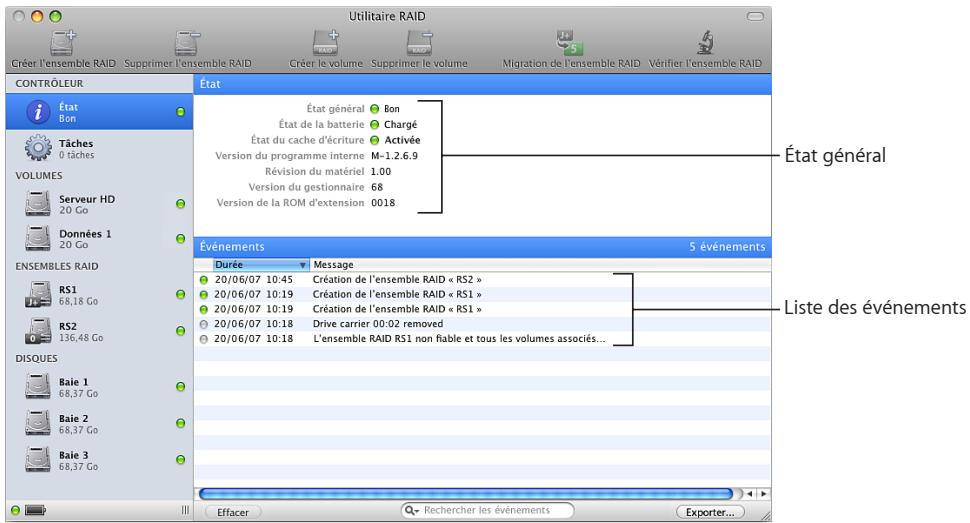Select RS2 RAID set icon
Viewport: 970px width, 523px height.
(x=38, y=331)
